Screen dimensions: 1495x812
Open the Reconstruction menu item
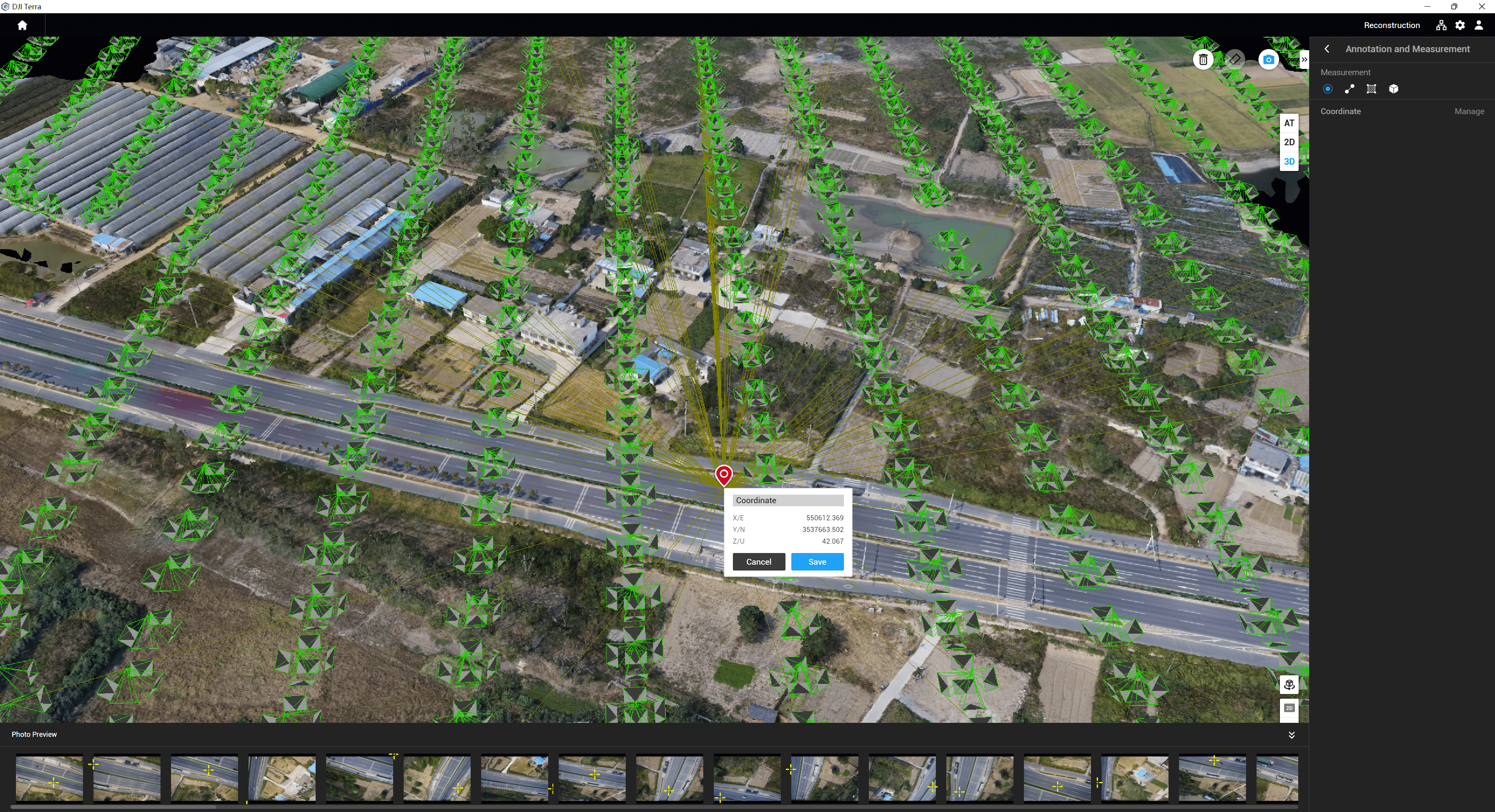coord(1391,25)
